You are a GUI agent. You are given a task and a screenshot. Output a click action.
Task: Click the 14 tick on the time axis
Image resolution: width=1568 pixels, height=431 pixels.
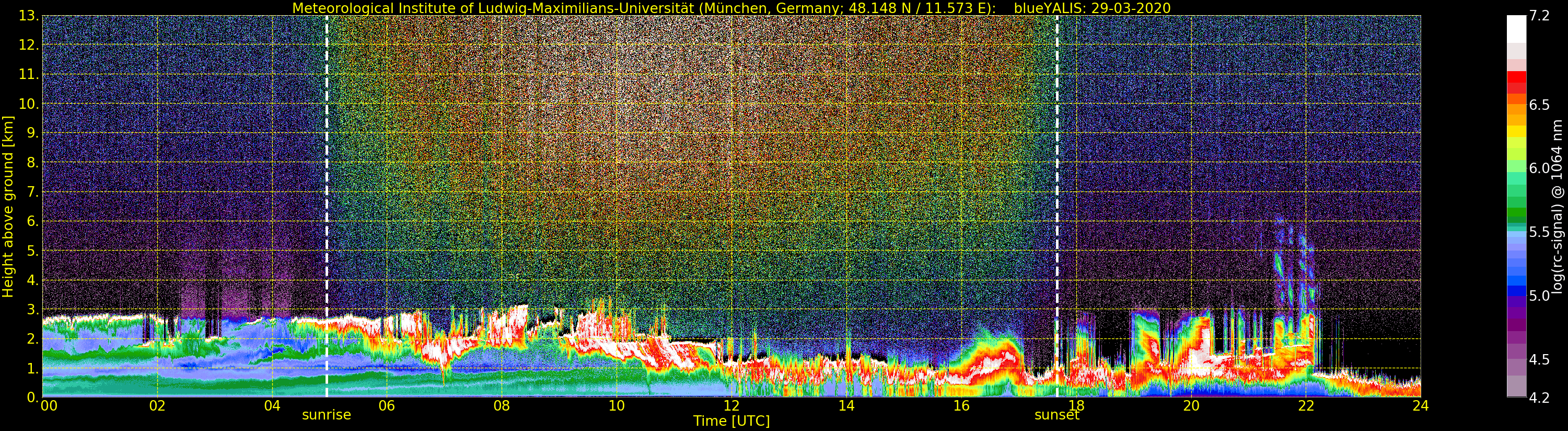846,406
